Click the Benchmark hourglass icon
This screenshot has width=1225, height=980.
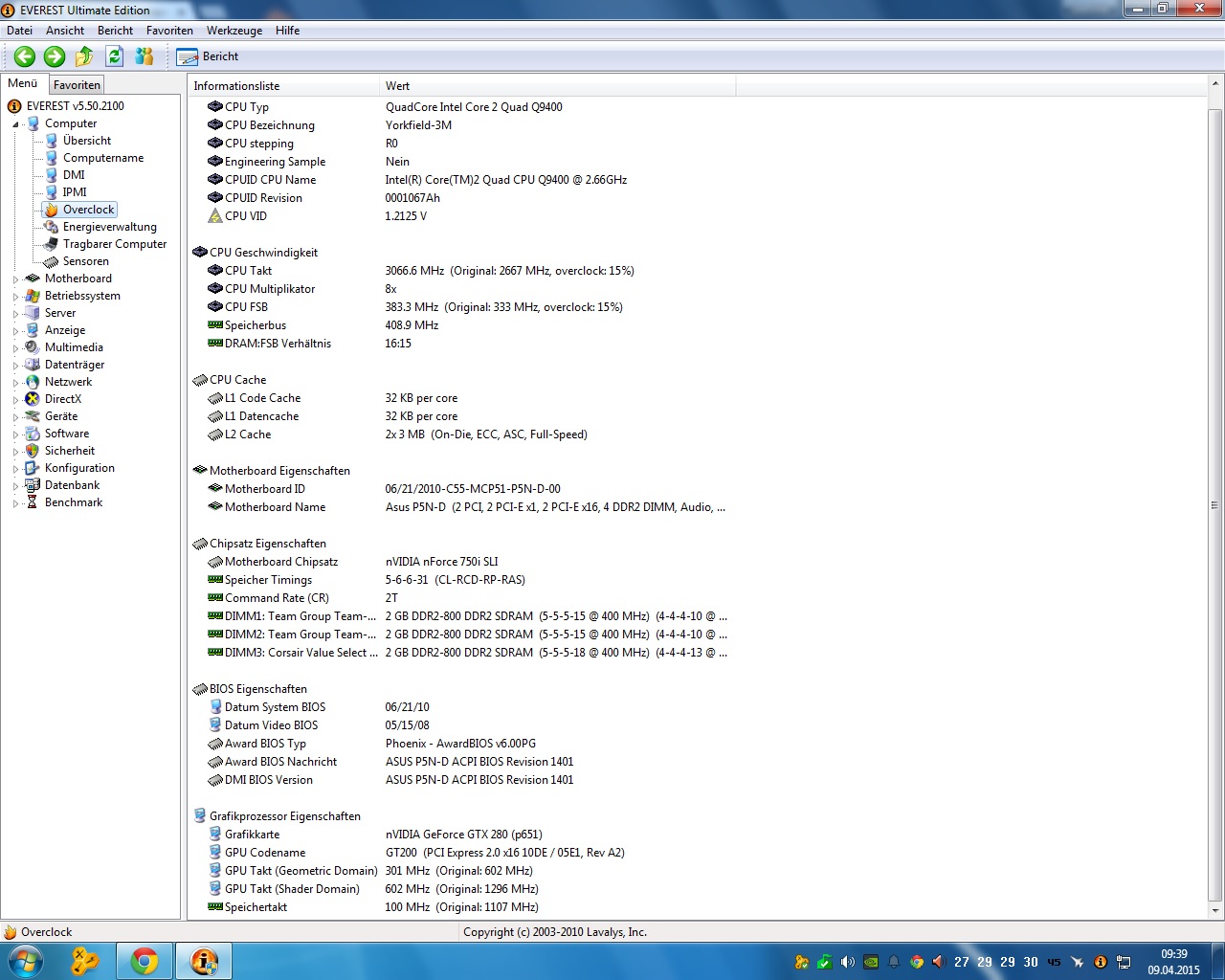click(33, 502)
